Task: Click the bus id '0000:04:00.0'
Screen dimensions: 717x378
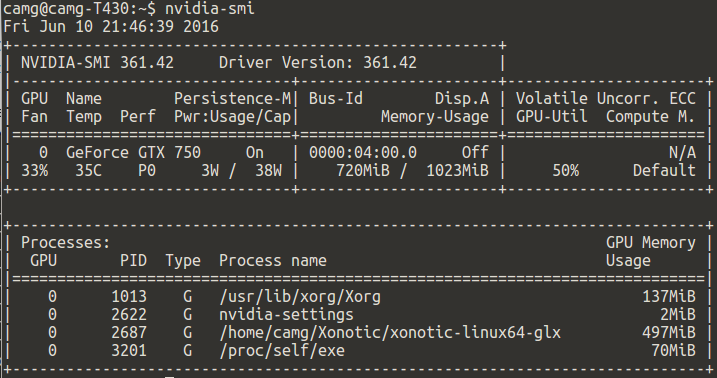Action: 363,152
